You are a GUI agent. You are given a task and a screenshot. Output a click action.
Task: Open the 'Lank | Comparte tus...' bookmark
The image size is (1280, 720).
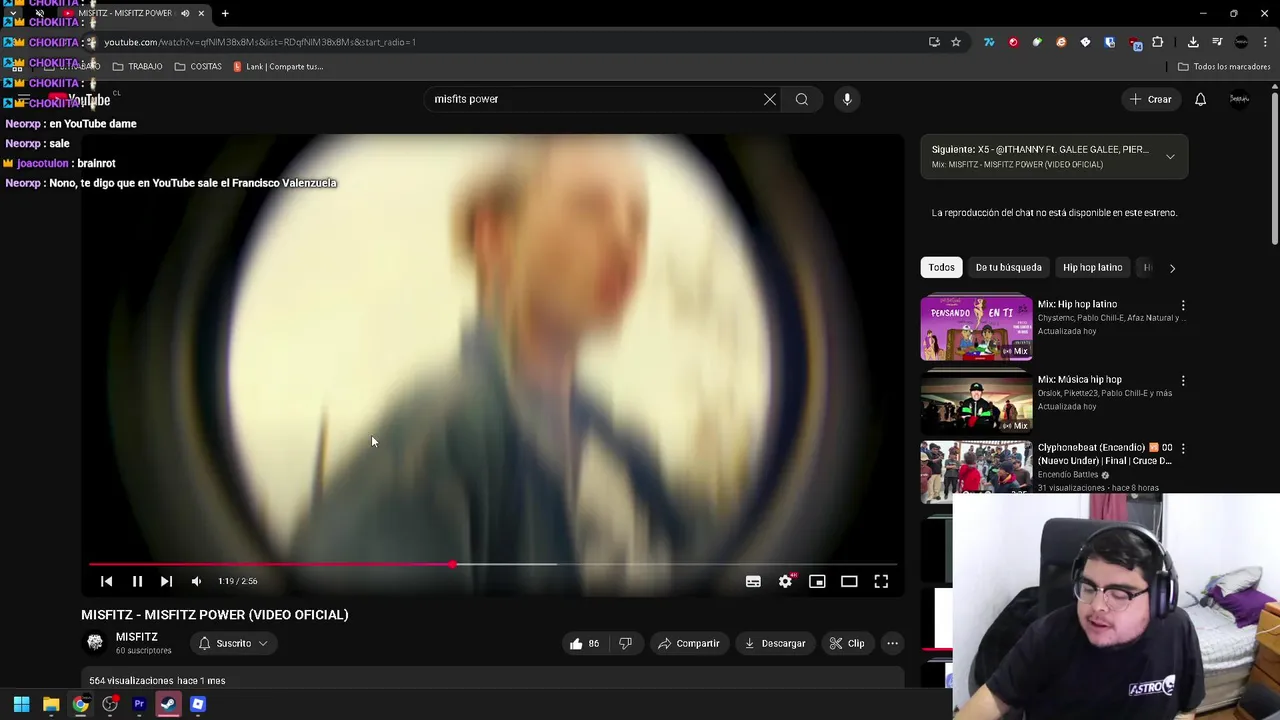pos(278,67)
